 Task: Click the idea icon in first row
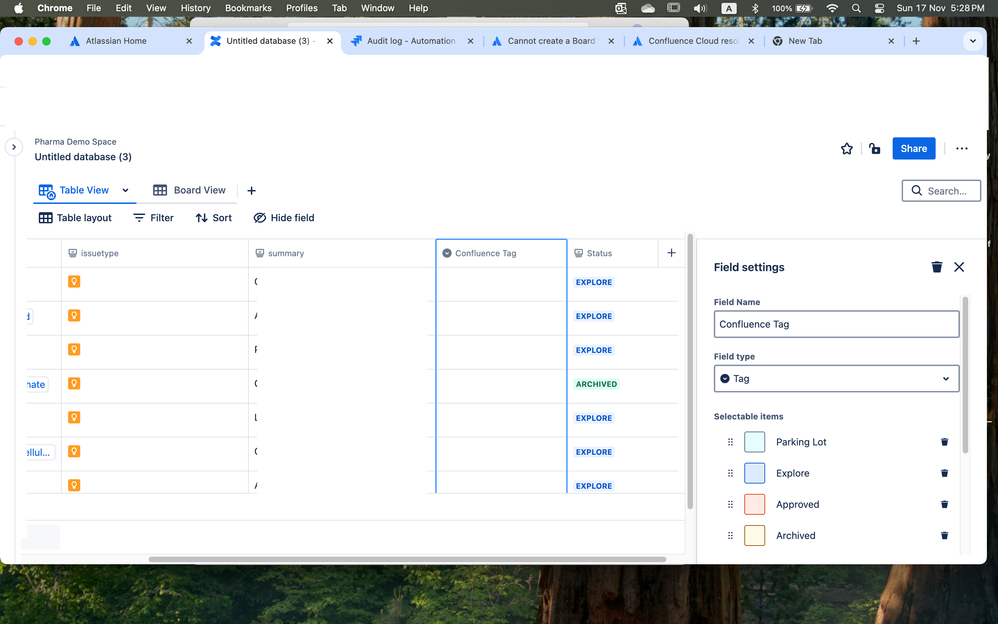(x=74, y=281)
